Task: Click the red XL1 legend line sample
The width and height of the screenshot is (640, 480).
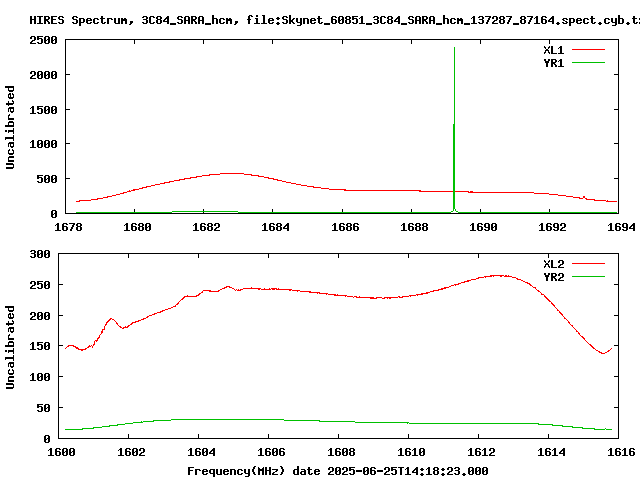Action: (x=588, y=50)
